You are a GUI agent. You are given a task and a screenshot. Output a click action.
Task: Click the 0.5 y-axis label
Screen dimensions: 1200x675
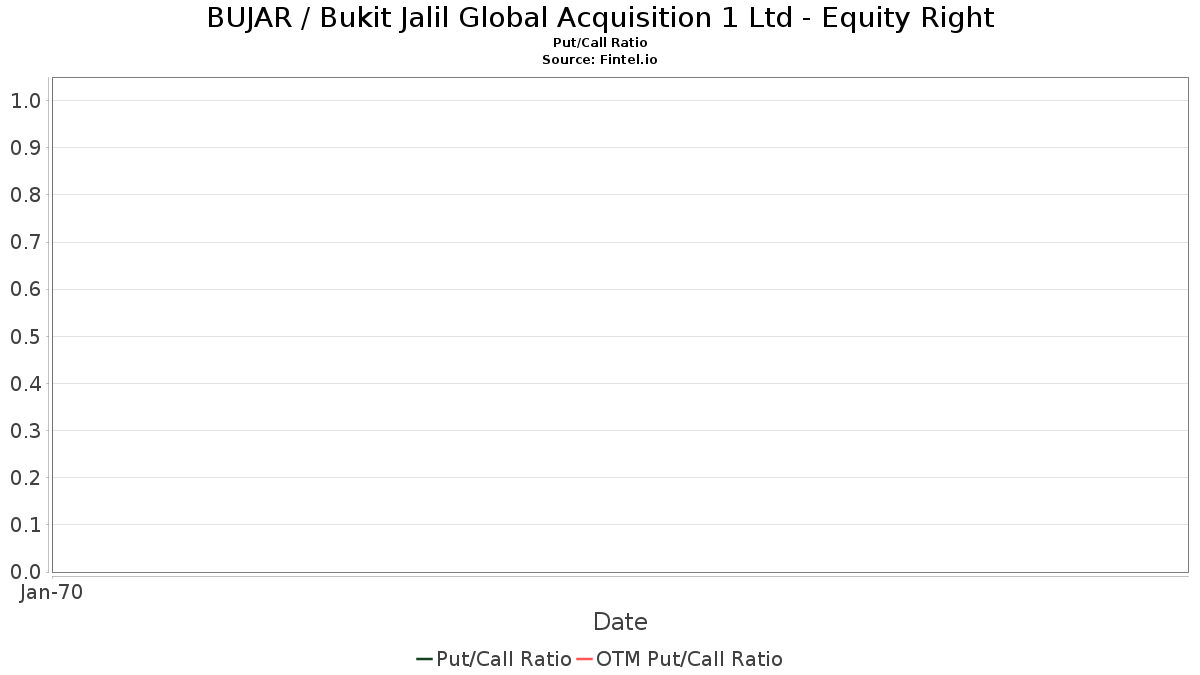[x=25, y=336]
